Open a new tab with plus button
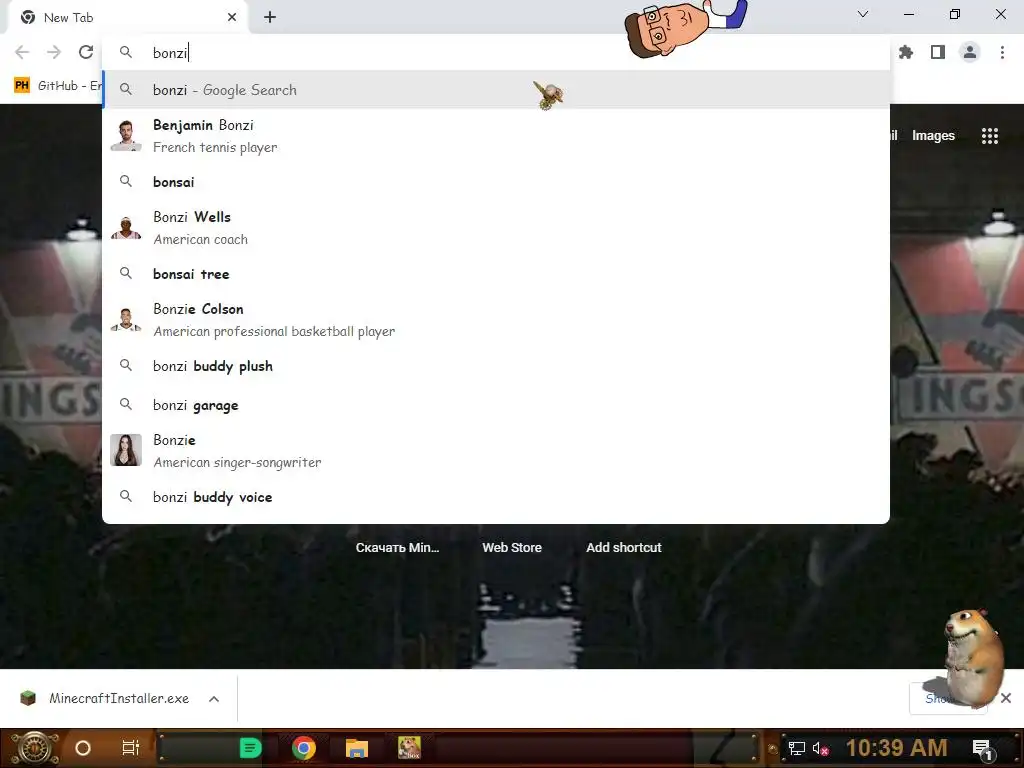Viewport: 1024px width, 768px height. point(270,18)
